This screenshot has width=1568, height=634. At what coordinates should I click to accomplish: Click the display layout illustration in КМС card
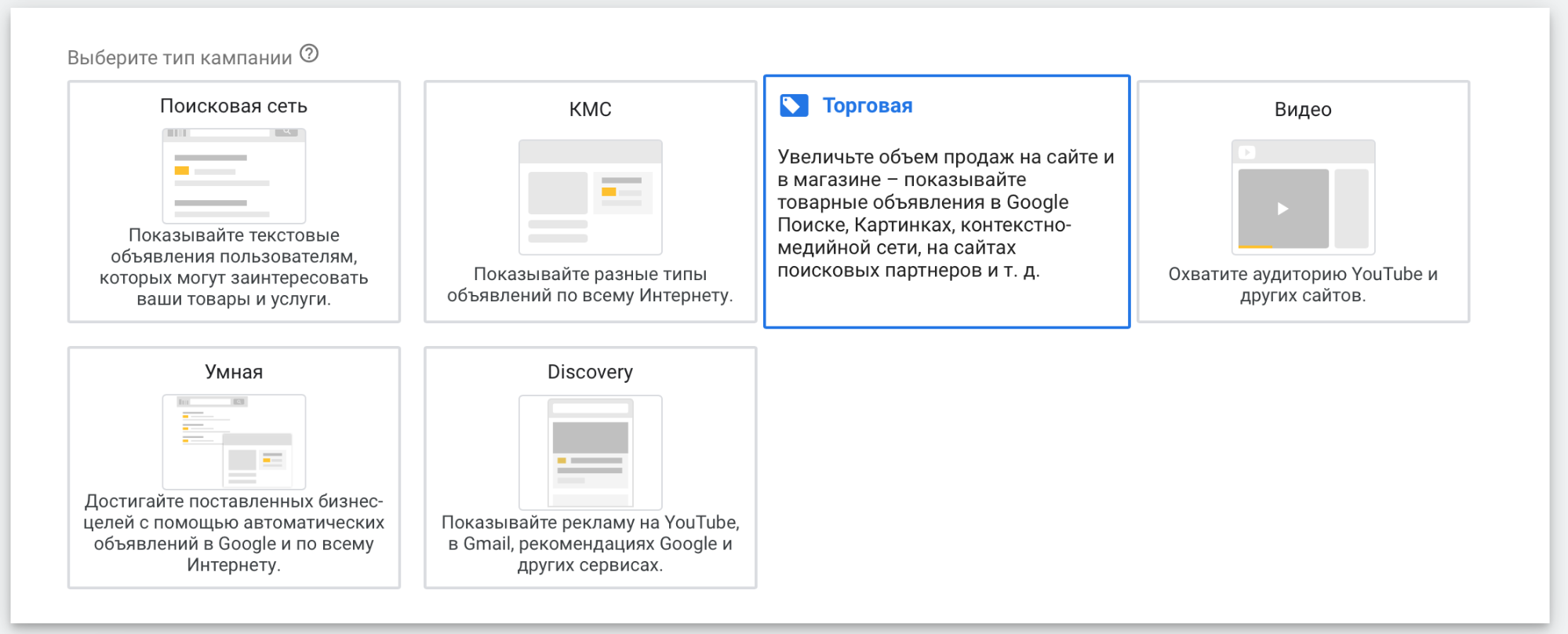click(x=590, y=197)
